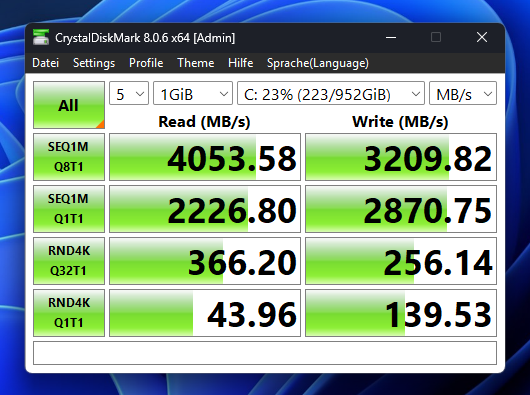The height and width of the screenshot is (395, 530).
Task: Run all benchmarks with the All button
Action: click(x=69, y=105)
